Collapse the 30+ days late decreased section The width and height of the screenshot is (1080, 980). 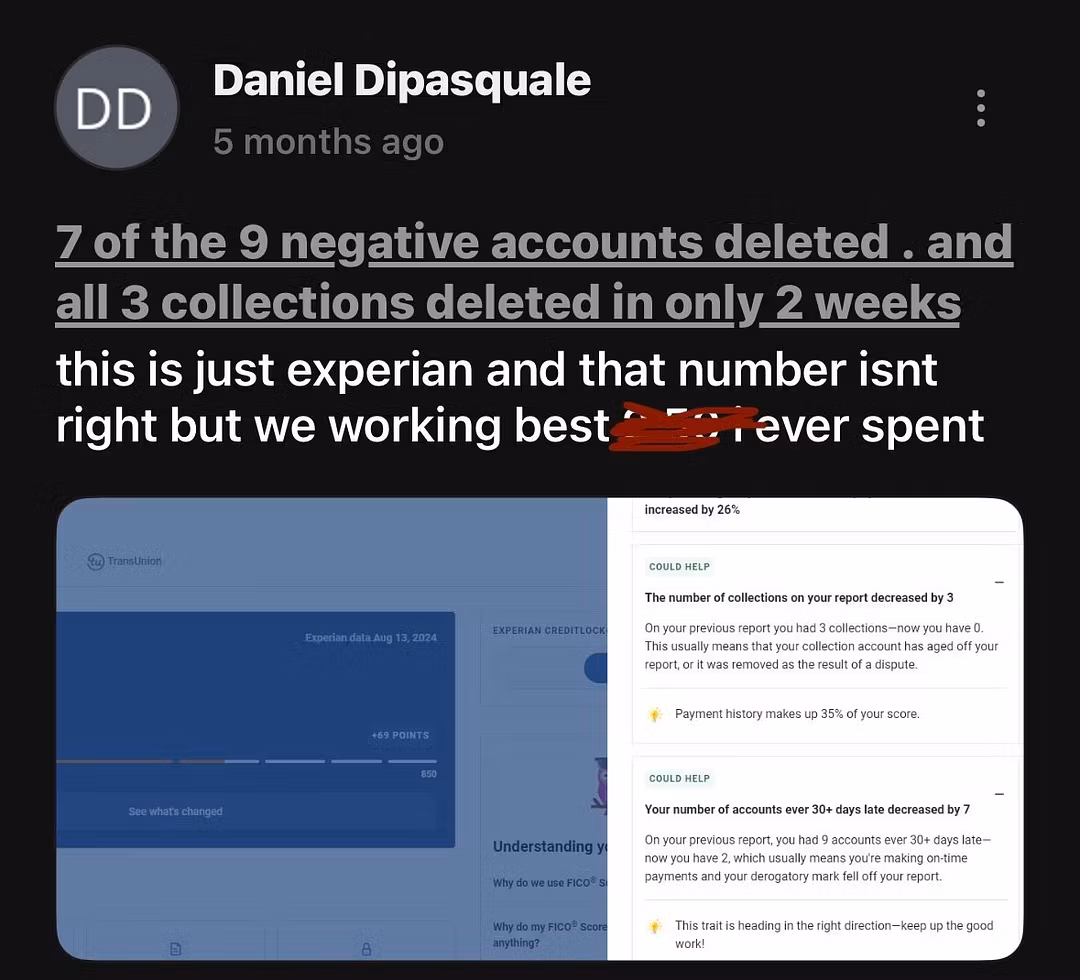click(999, 794)
